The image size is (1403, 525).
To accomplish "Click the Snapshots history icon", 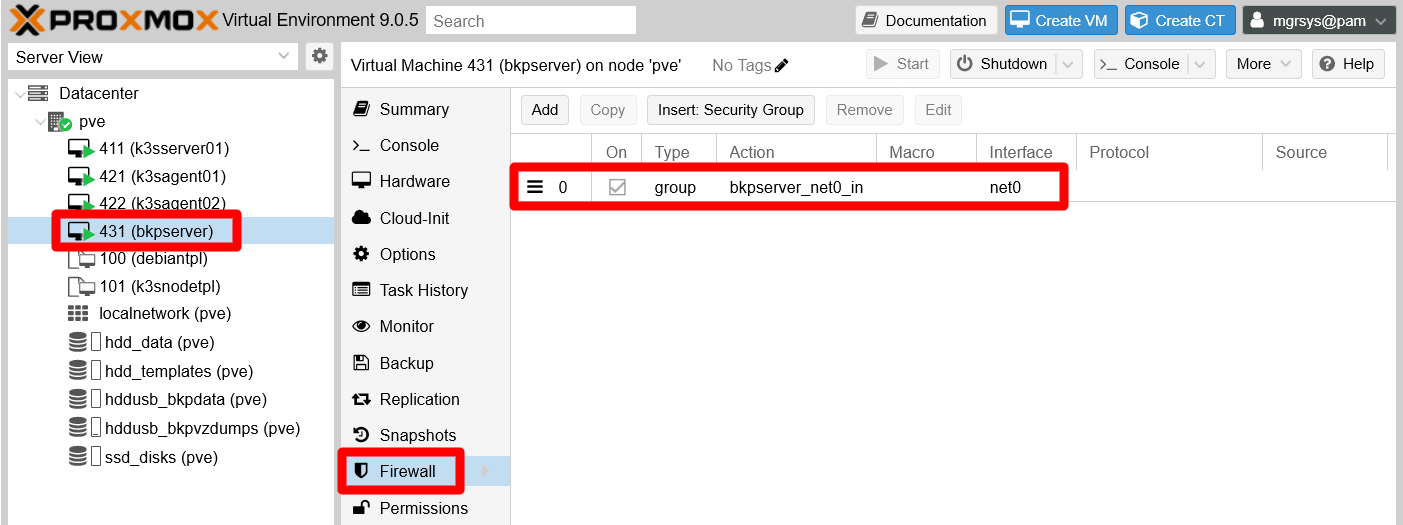I will (x=361, y=435).
